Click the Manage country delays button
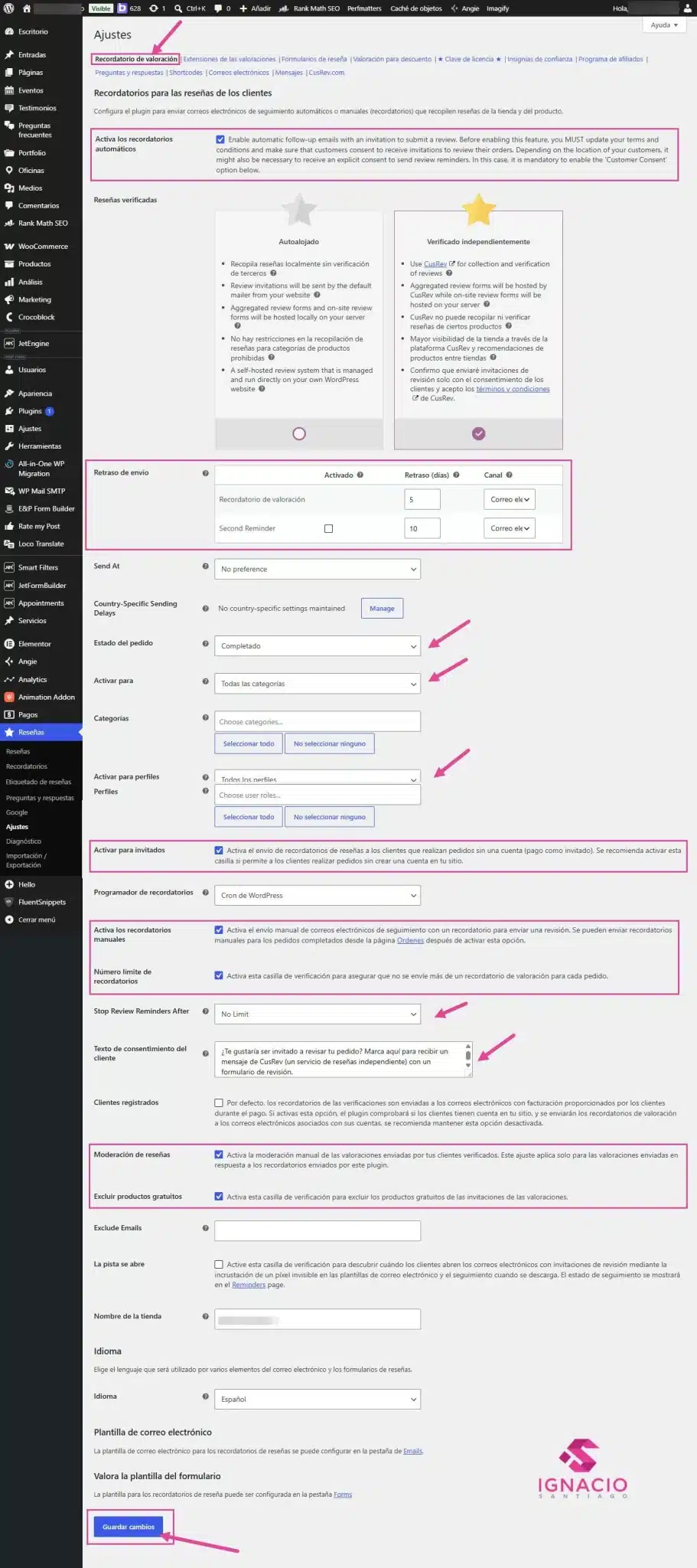Screen dimensions: 697x1568 click(x=382, y=609)
